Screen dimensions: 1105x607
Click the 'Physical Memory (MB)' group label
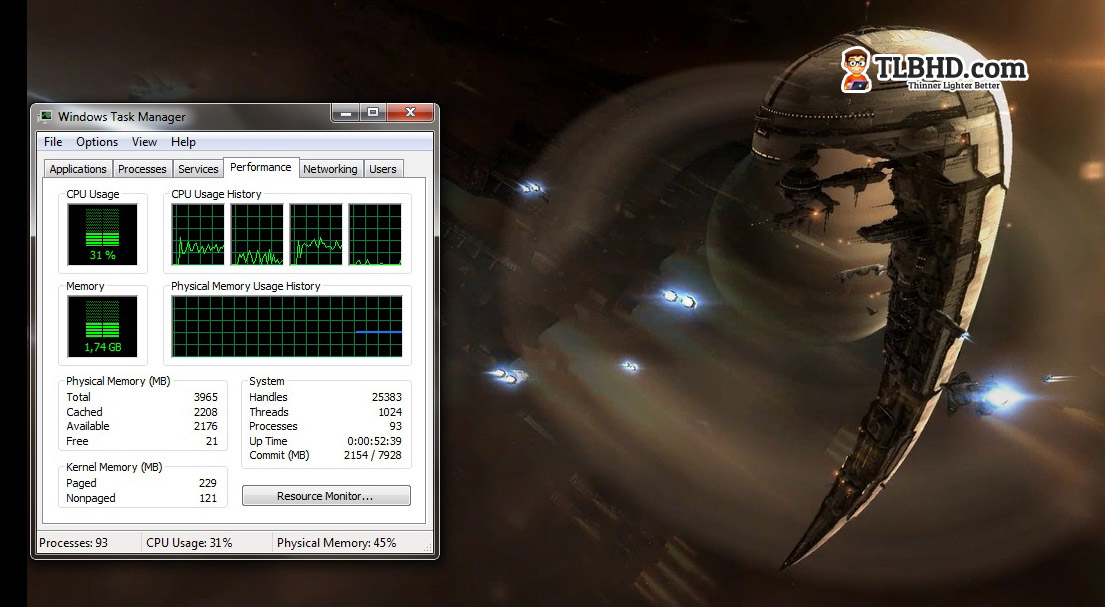click(x=118, y=381)
